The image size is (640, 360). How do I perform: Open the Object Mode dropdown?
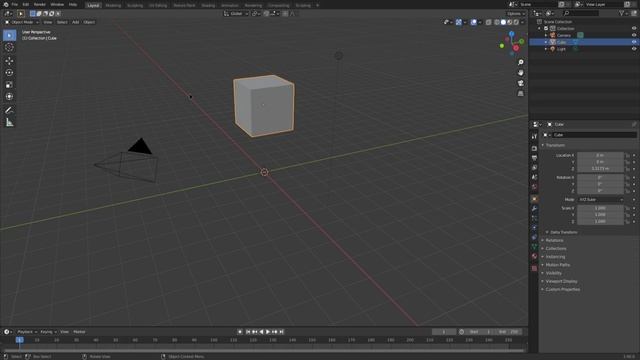tap(22, 22)
